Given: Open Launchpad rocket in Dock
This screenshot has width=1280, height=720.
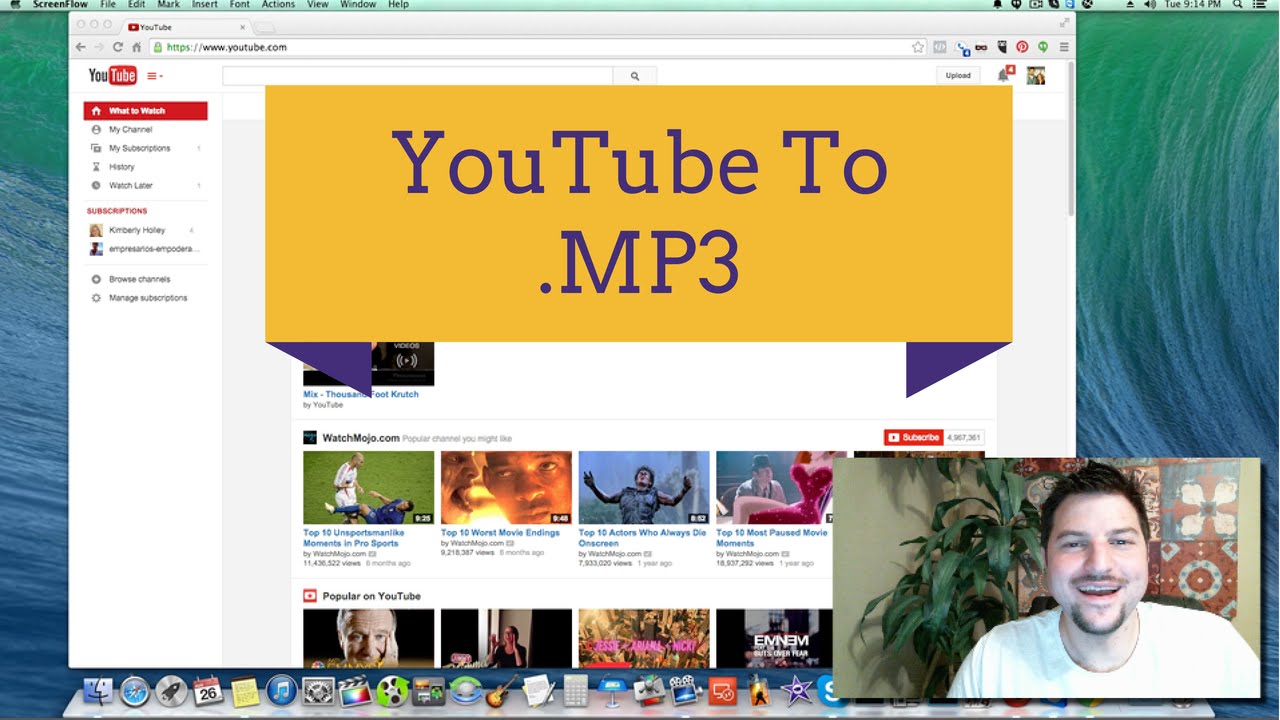Looking at the screenshot, I should [x=171, y=691].
